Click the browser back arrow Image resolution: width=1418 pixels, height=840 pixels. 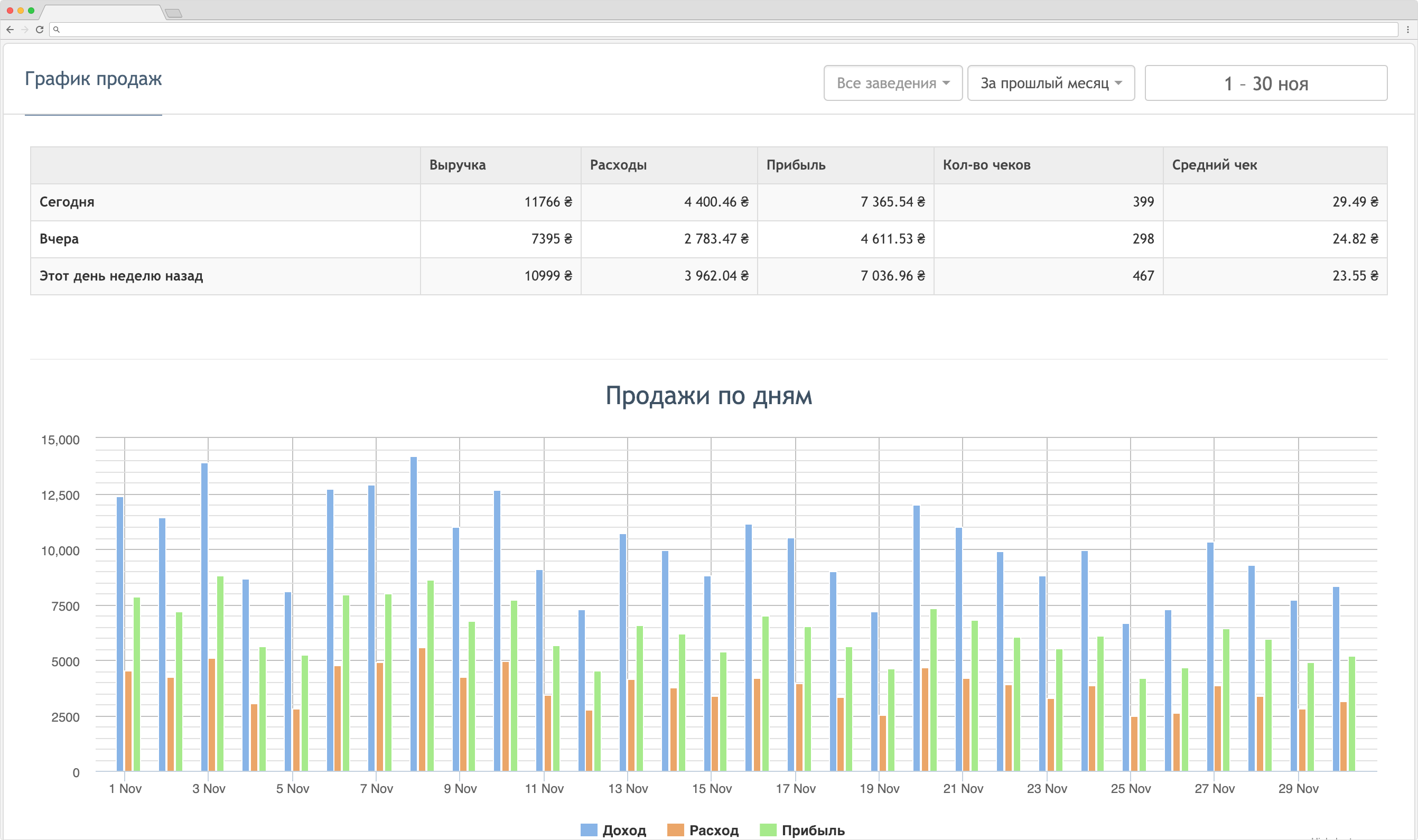10,30
